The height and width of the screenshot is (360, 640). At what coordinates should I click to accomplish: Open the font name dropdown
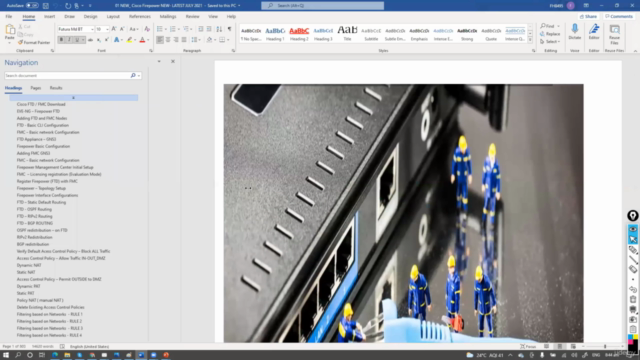pyautogui.click(x=92, y=29)
